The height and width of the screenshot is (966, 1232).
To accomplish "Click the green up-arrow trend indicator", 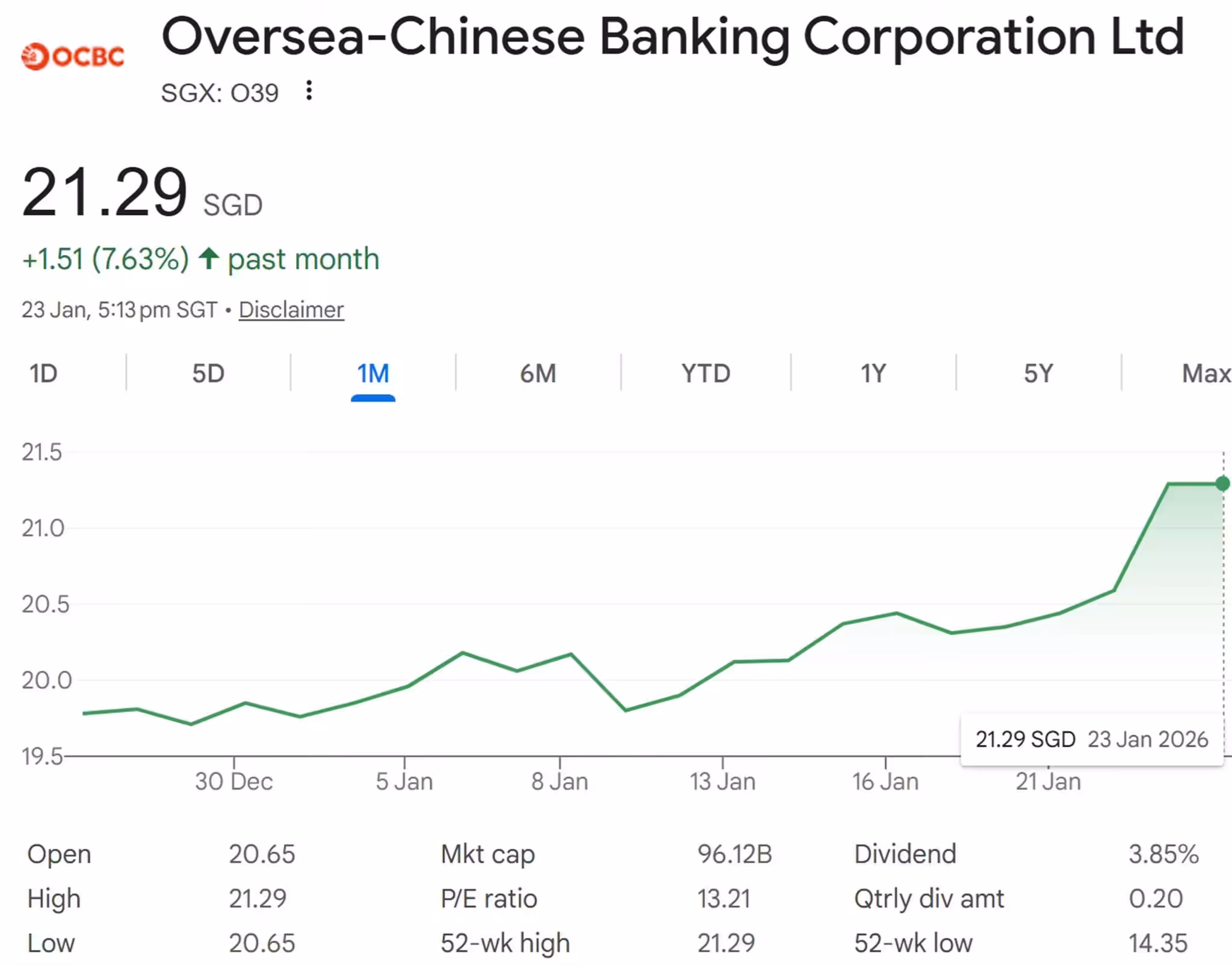I will point(209,259).
